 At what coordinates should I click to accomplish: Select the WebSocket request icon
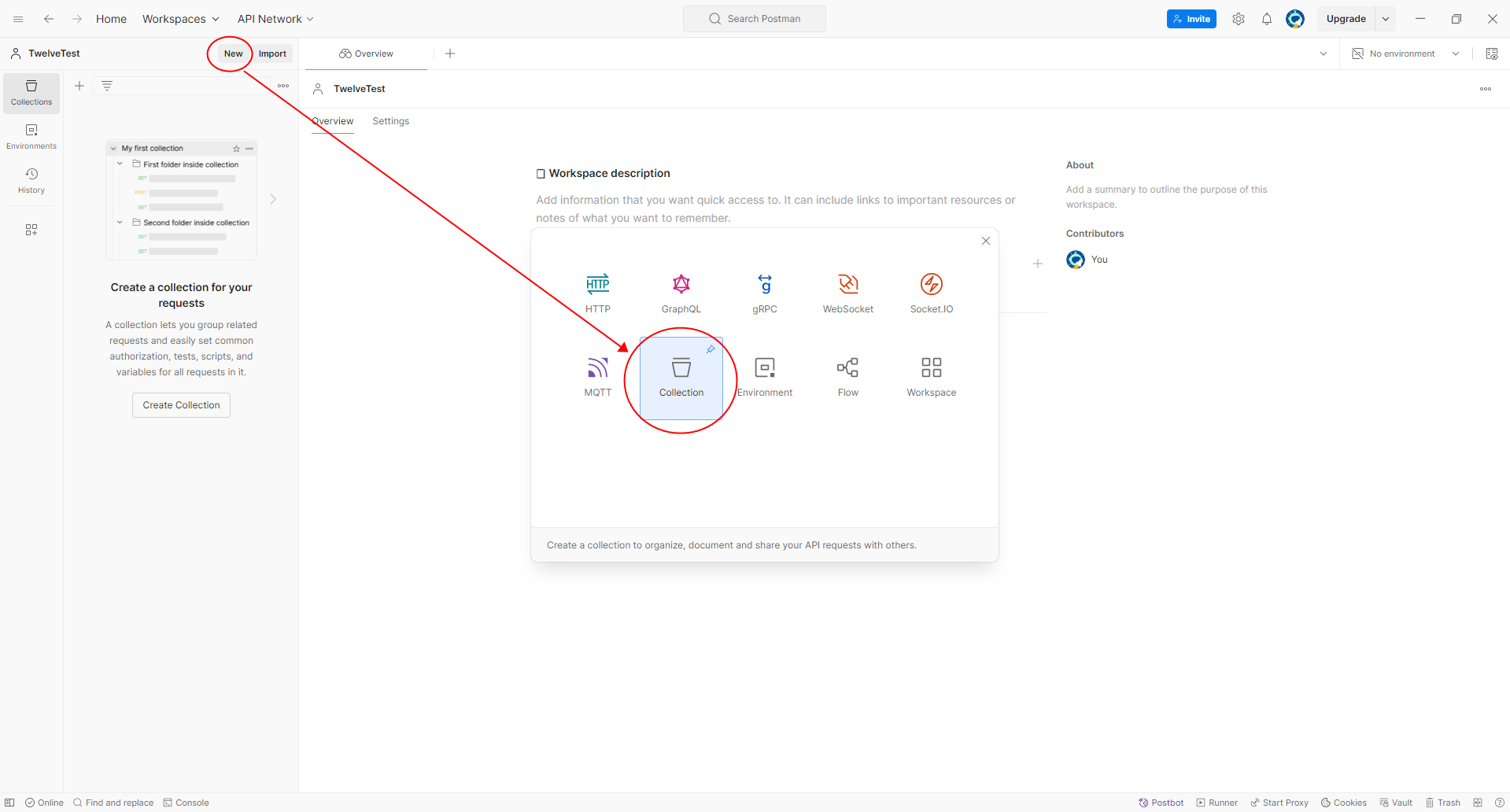click(848, 284)
